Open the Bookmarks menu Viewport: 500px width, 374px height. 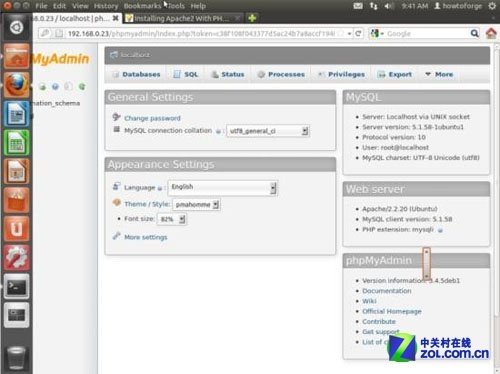[142, 6]
